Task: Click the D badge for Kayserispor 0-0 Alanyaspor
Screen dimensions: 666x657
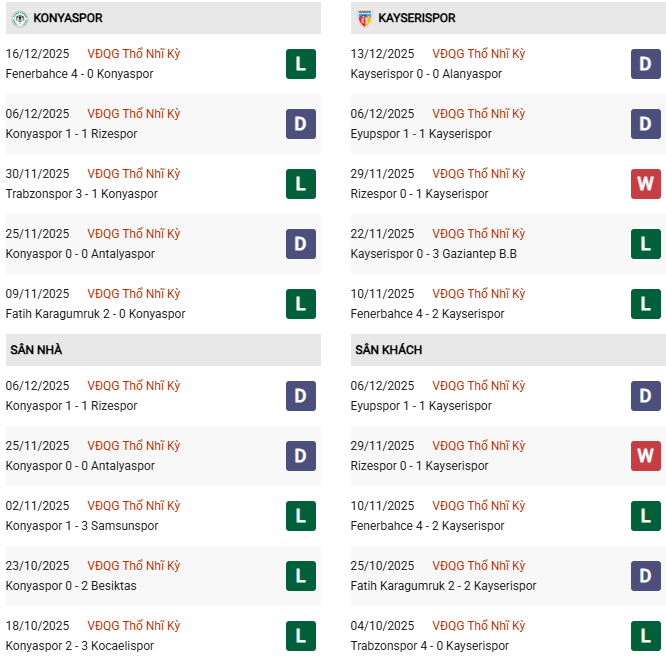Action: click(x=645, y=64)
